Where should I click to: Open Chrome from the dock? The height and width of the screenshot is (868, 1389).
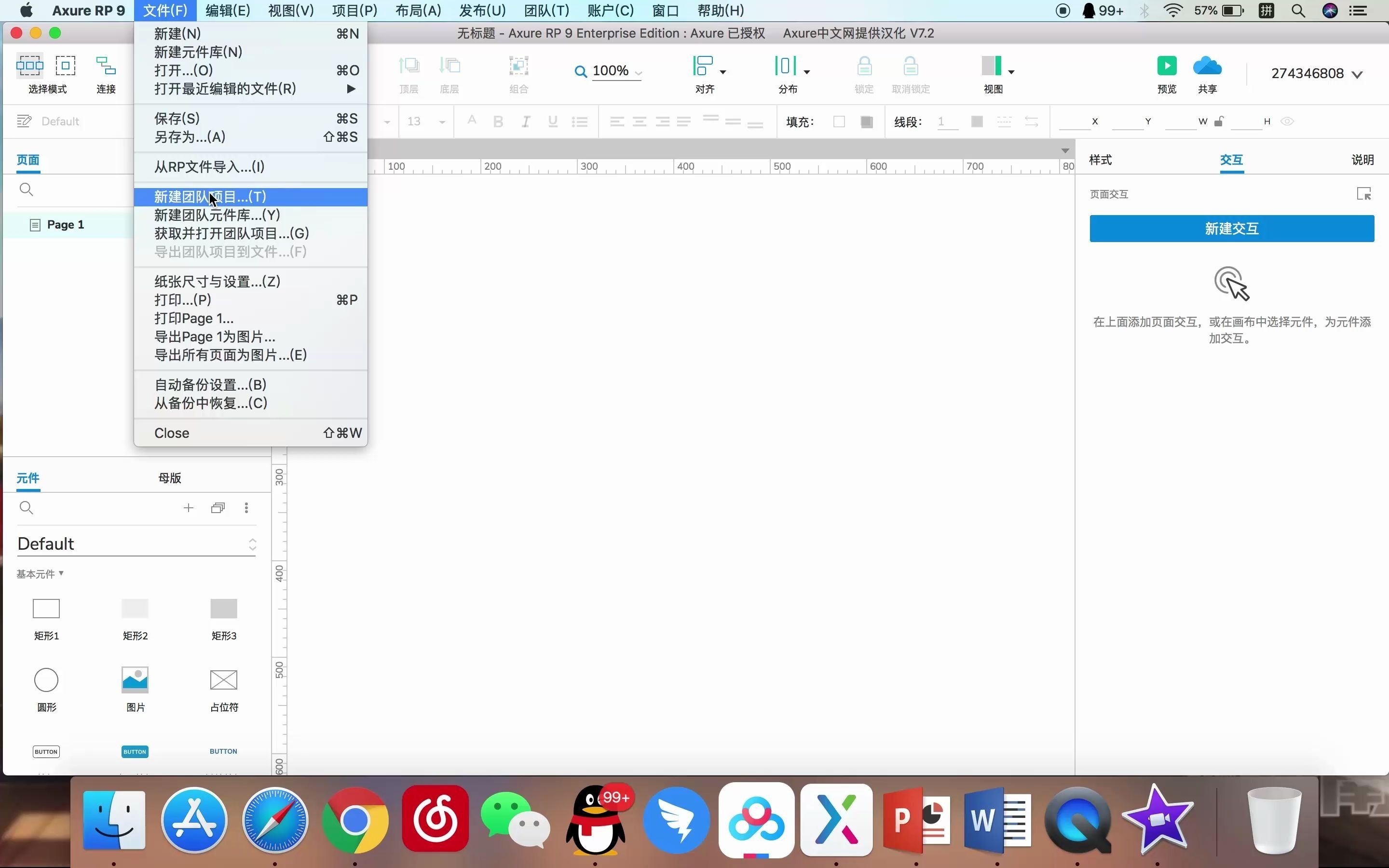(x=354, y=820)
